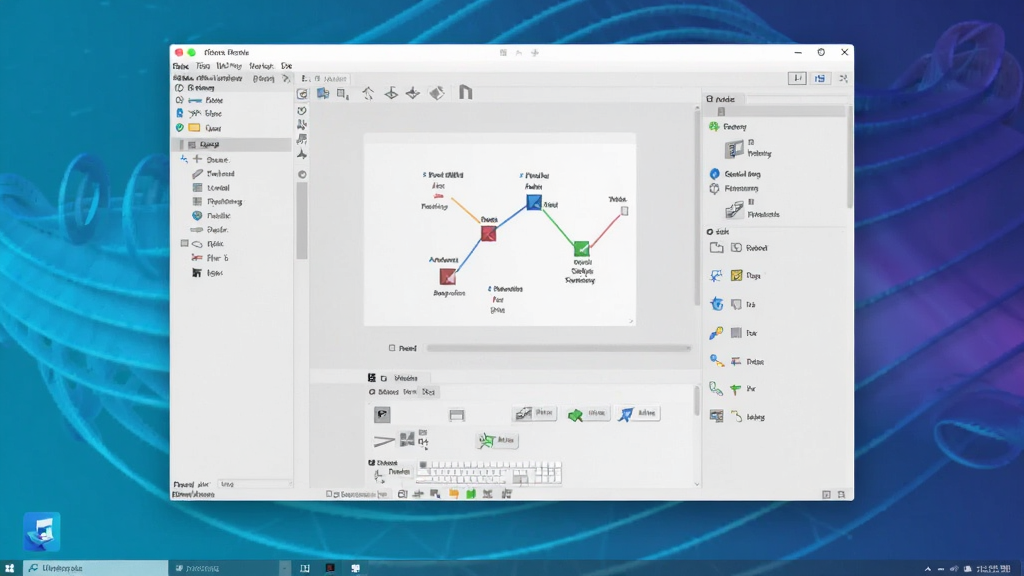The height and width of the screenshot is (576, 1024).
Task: Click the diamond-shaped icon in the canvas toolbar
Action: tap(436, 93)
